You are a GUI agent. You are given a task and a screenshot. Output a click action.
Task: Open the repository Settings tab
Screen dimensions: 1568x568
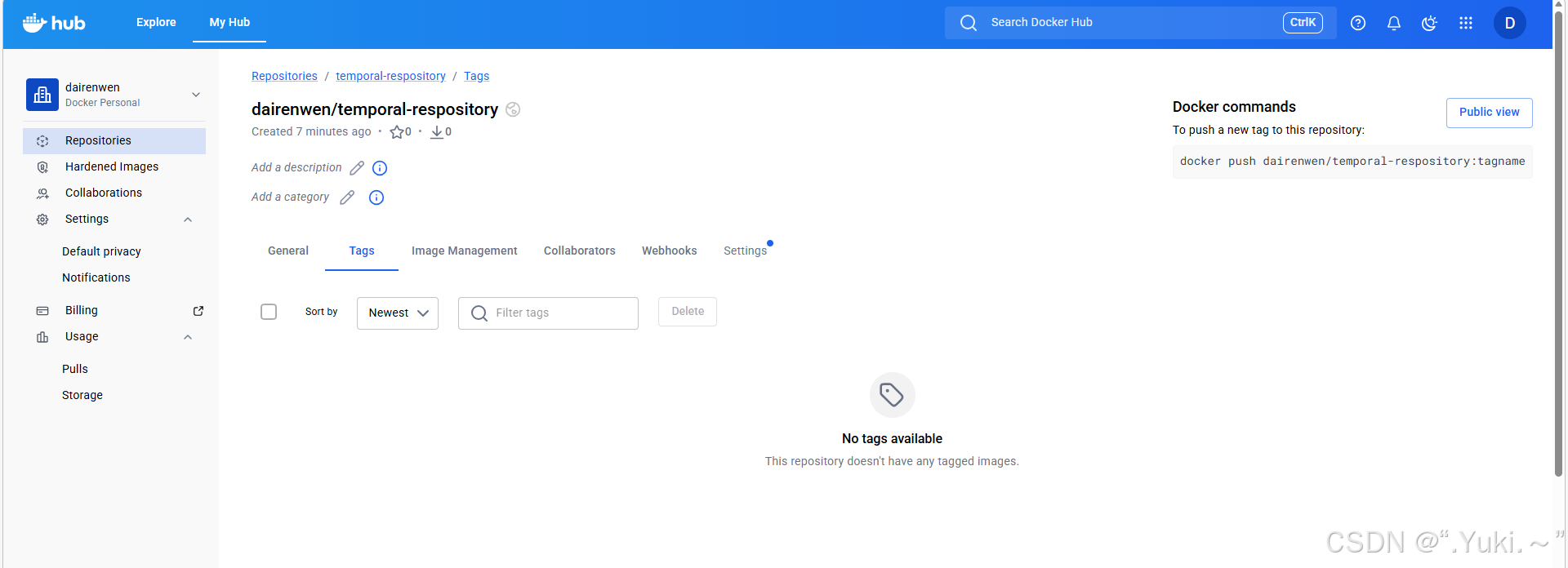tap(746, 251)
